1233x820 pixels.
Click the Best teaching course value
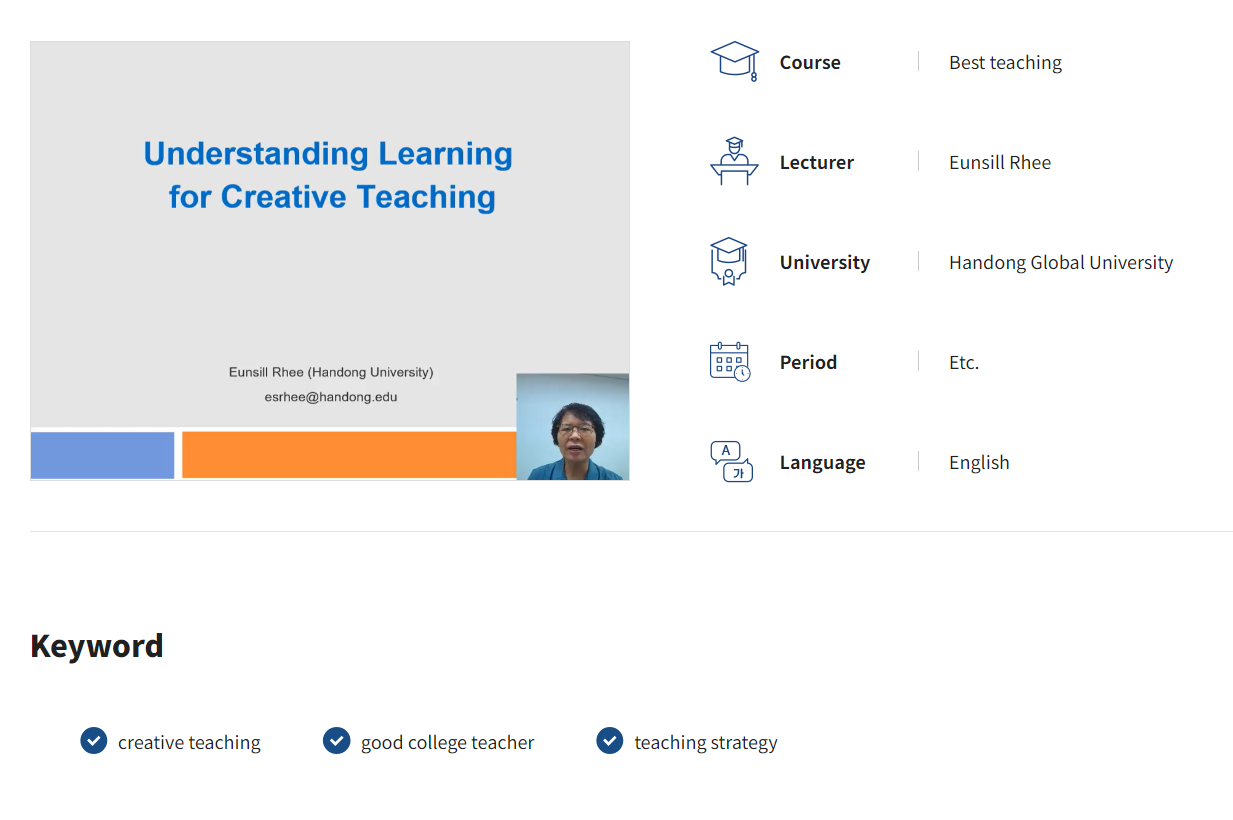tap(1005, 62)
